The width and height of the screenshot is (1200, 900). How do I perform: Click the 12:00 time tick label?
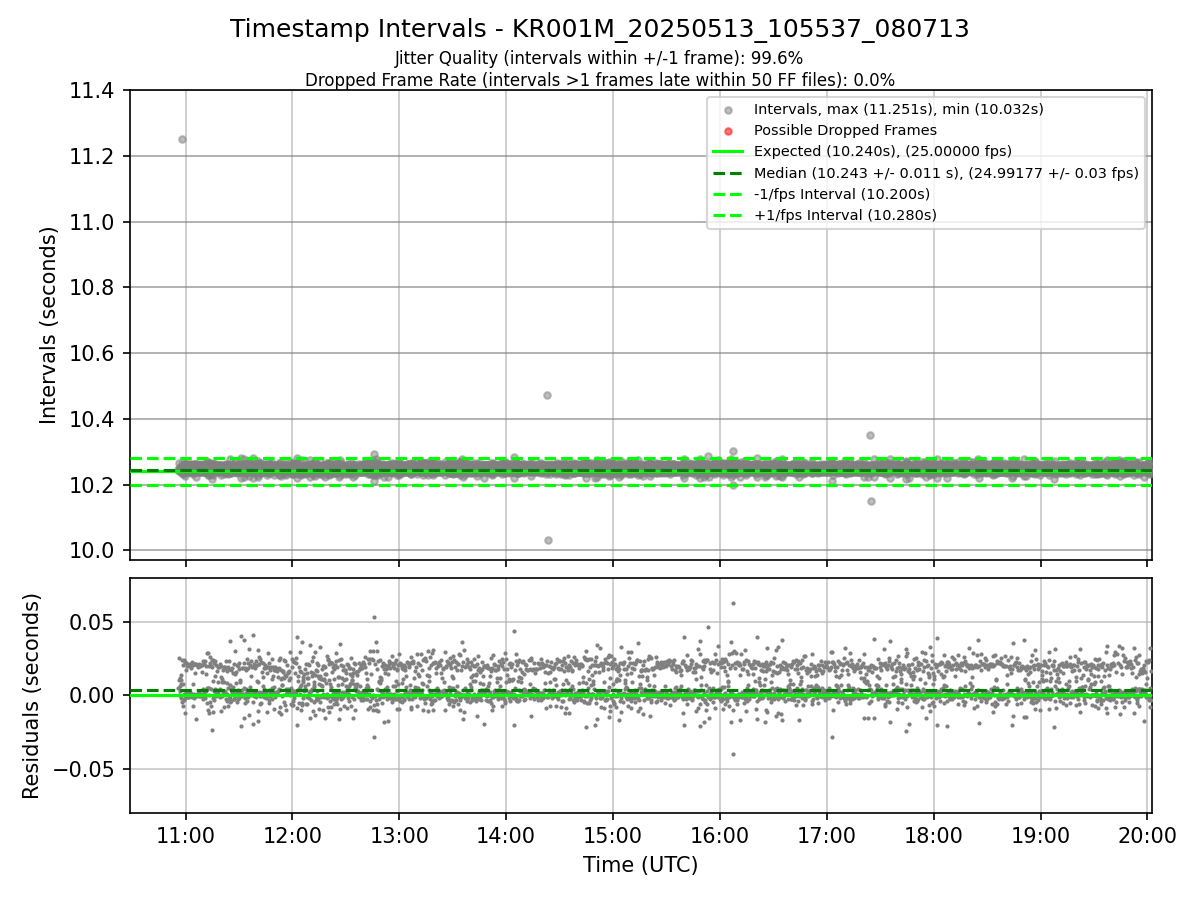tap(292, 835)
